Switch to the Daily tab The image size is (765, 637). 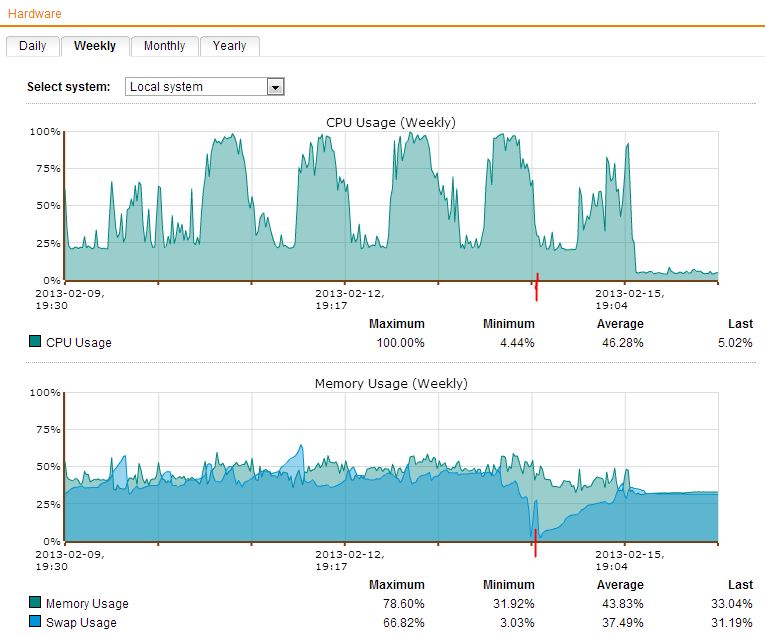click(x=32, y=46)
